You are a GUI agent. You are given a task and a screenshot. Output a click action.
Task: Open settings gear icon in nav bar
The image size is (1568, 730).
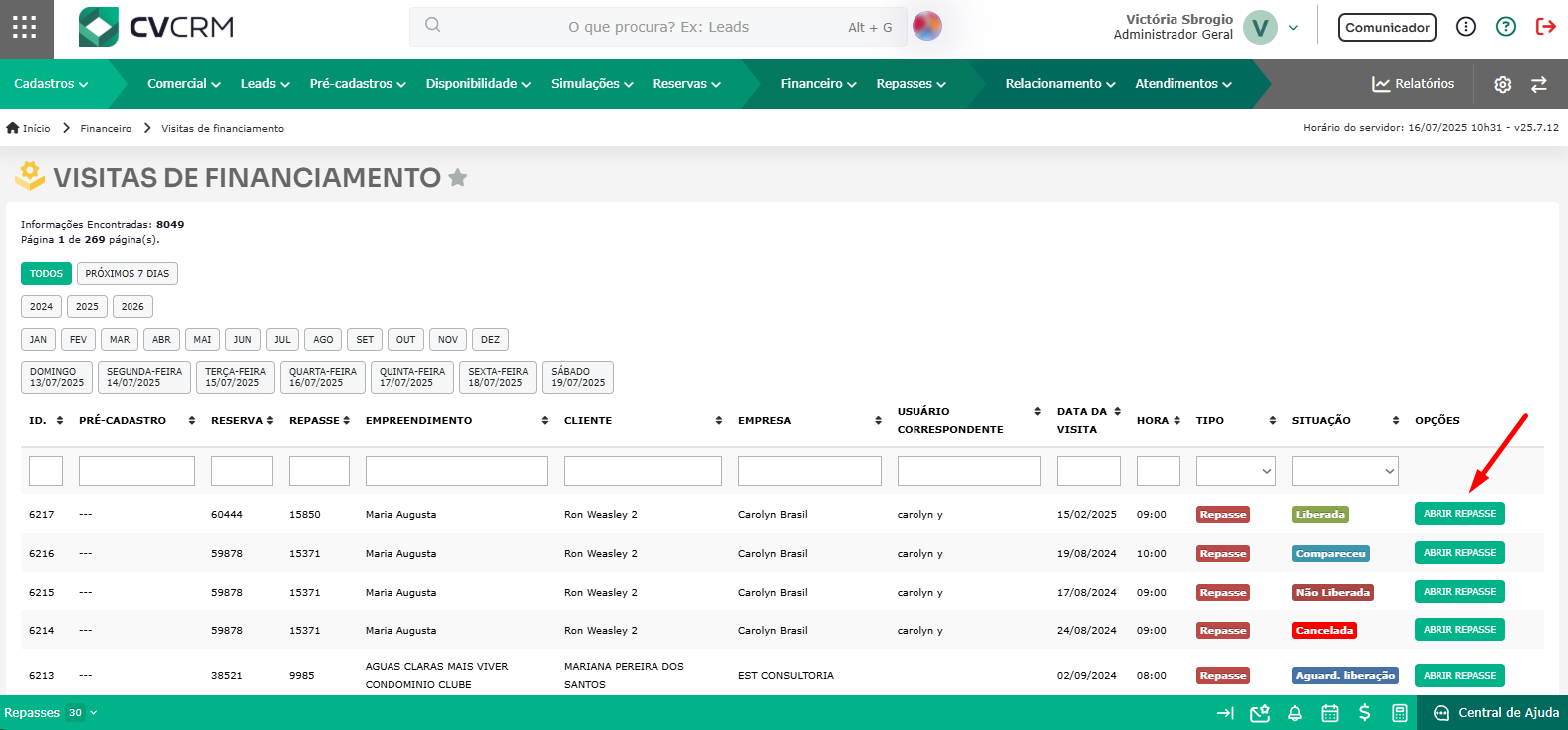(1503, 85)
